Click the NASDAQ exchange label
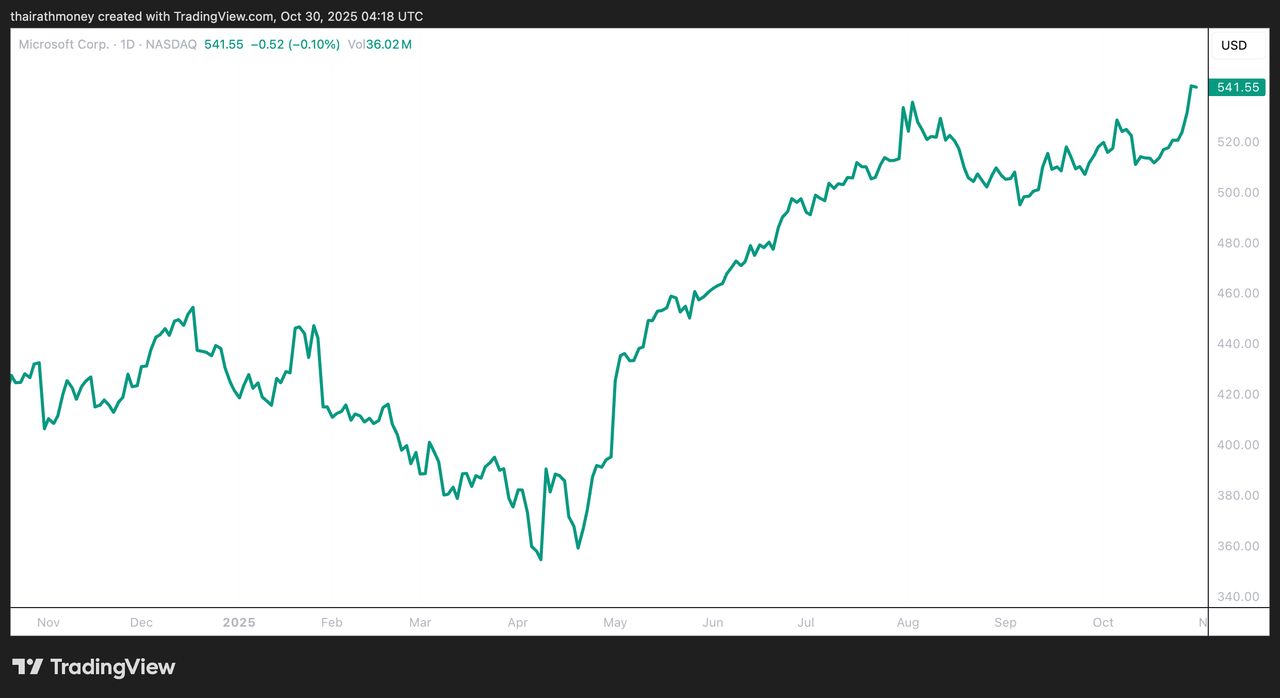 coord(172,45)
